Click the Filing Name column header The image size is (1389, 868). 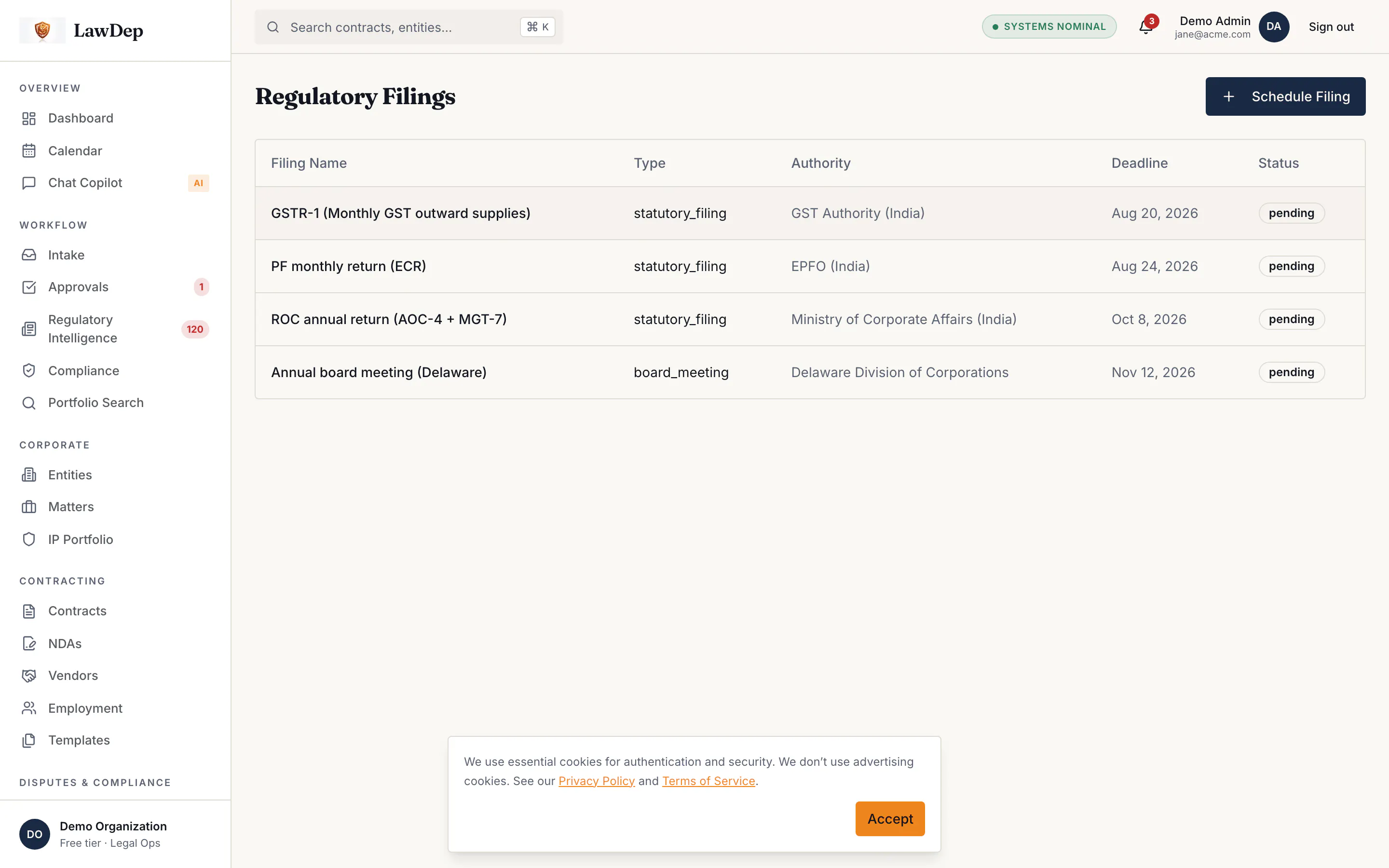coord(309,163)
